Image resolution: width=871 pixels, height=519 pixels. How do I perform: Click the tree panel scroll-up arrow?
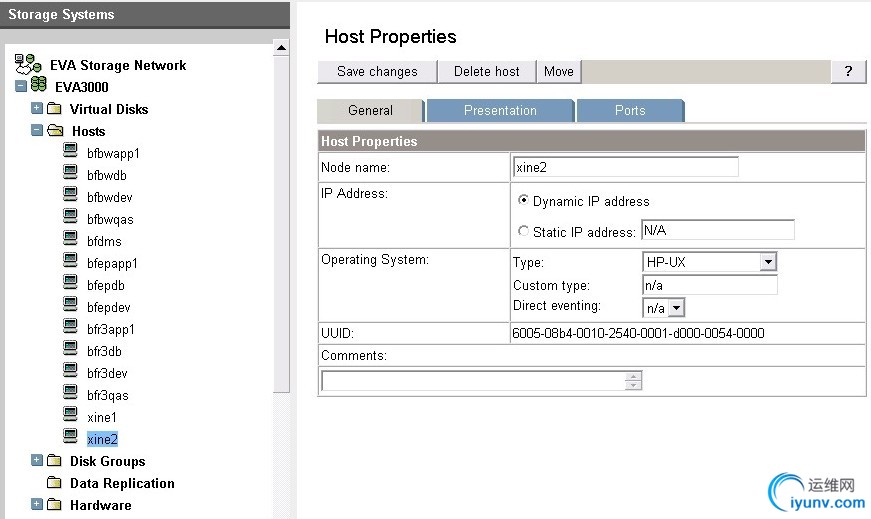pyautogui.click(x=282, y=48)
